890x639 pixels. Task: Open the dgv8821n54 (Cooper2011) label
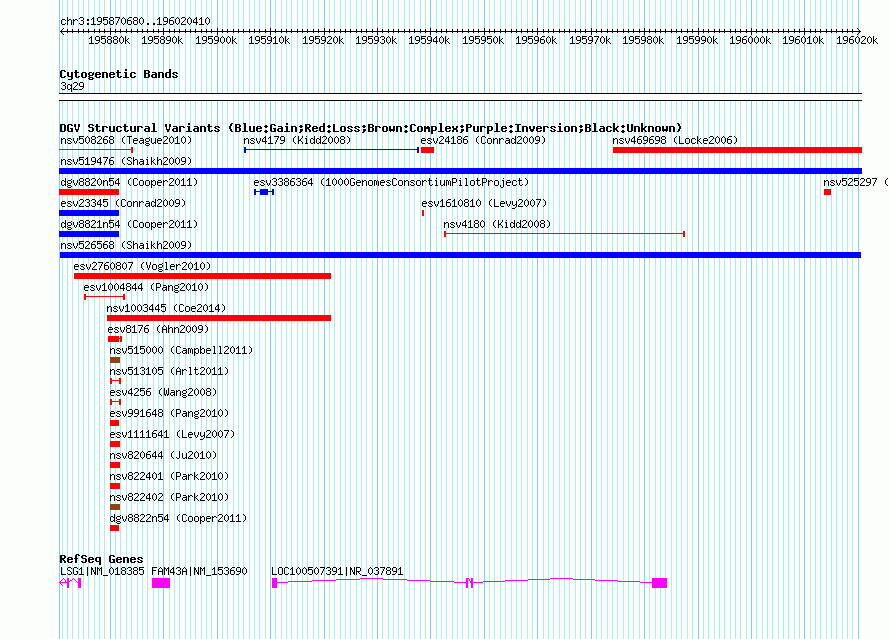[x=129, y=224]
